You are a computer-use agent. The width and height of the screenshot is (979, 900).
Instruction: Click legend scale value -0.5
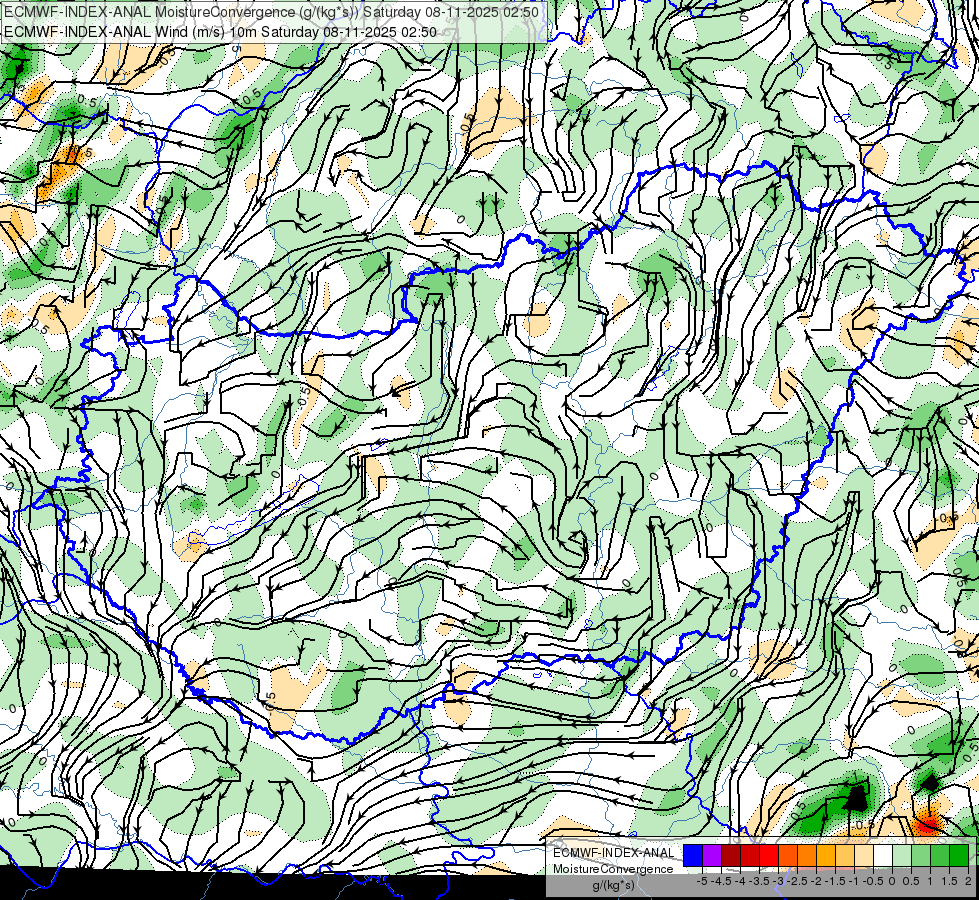coord(873,881)
